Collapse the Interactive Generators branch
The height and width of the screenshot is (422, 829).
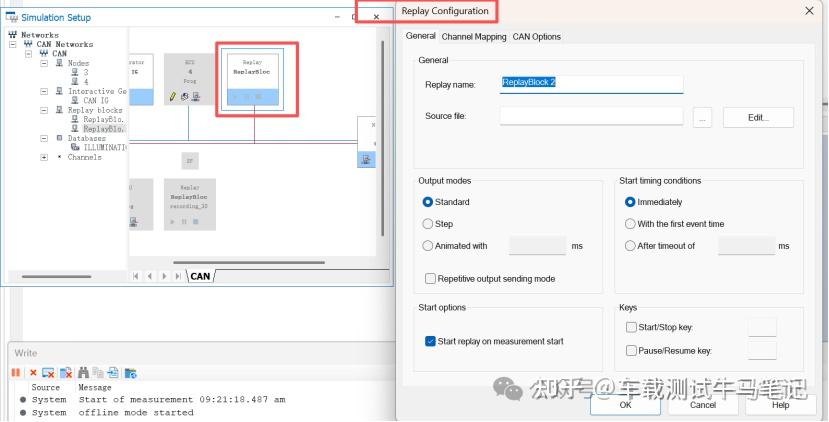tap(44, 91)
